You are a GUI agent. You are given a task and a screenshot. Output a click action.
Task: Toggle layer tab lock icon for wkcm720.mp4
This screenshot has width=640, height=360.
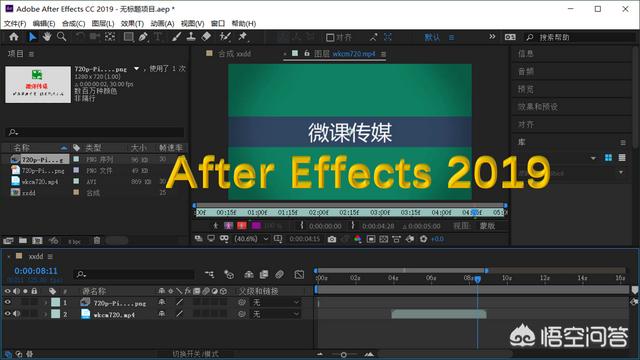[x=307, y=53]
